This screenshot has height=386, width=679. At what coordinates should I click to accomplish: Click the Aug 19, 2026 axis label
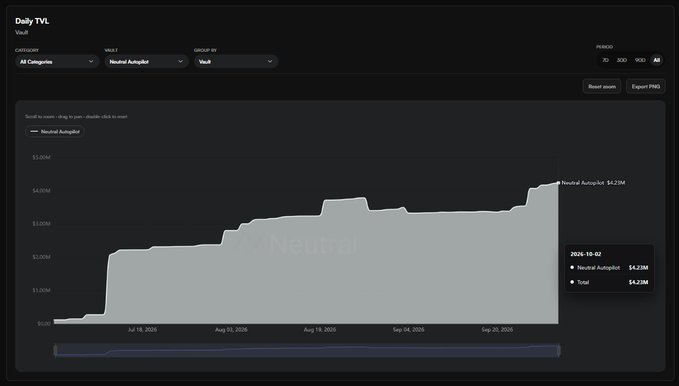point(320,330)
